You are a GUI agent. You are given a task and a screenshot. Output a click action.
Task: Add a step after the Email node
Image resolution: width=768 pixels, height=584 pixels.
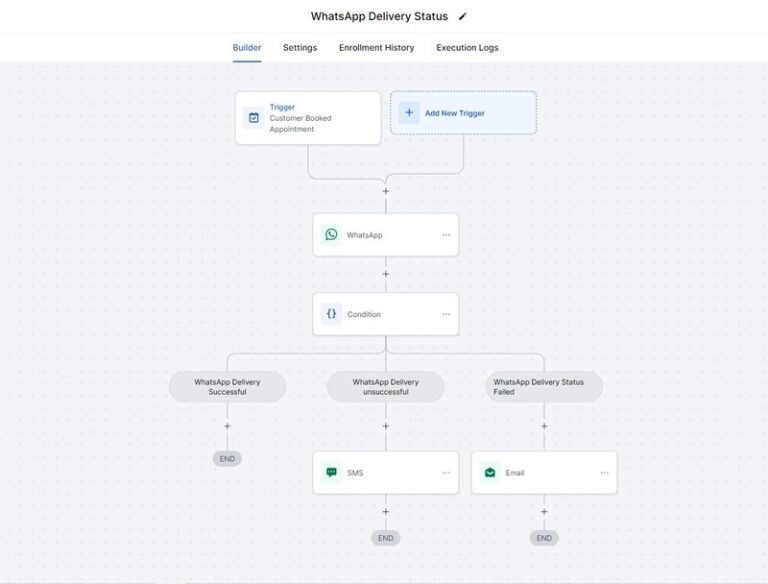tap(544, 511)
